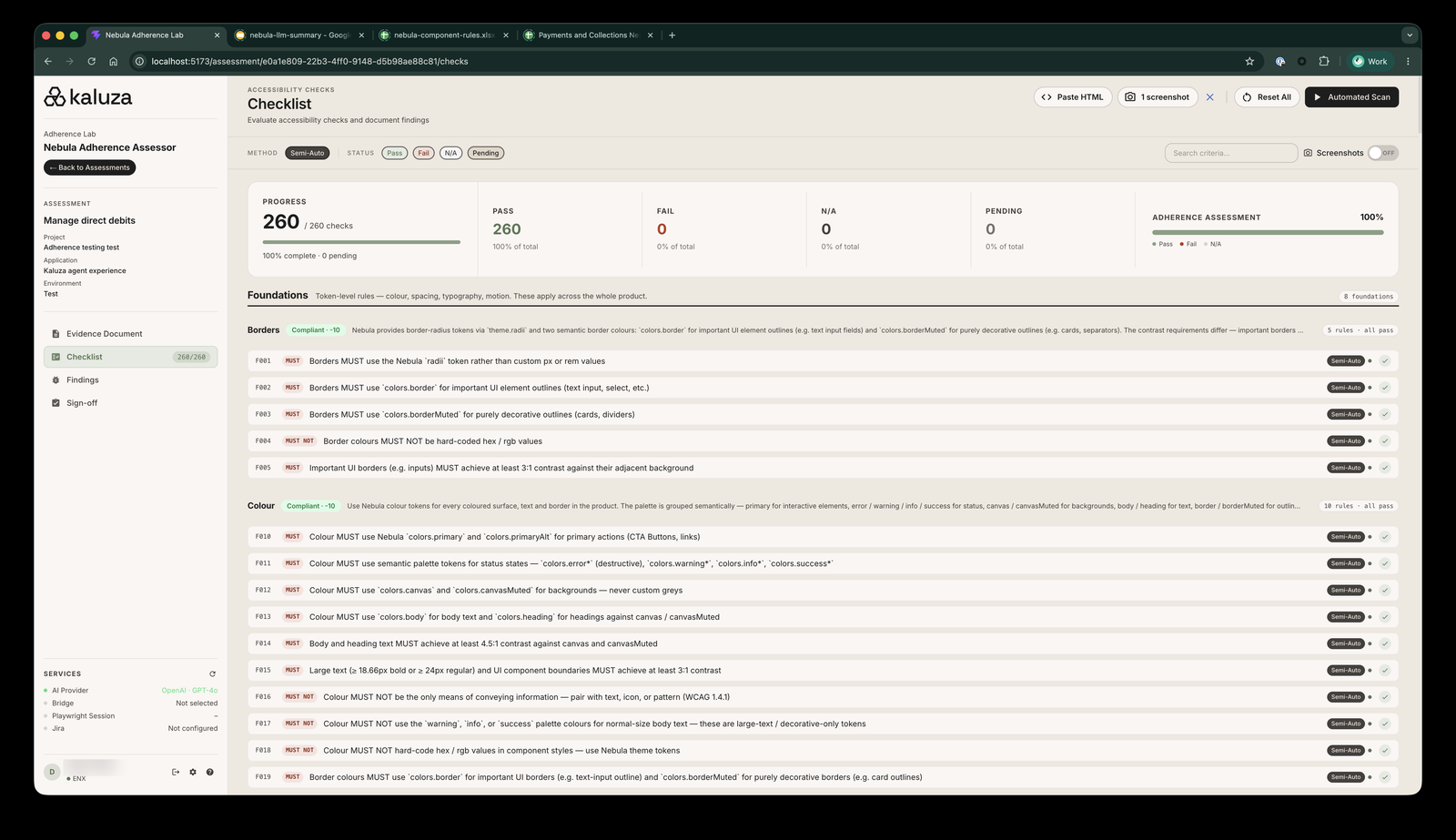Toggle the pass checkmark for rule F005
Viewport: 1456px width, 840px height.
[1385, 468]
